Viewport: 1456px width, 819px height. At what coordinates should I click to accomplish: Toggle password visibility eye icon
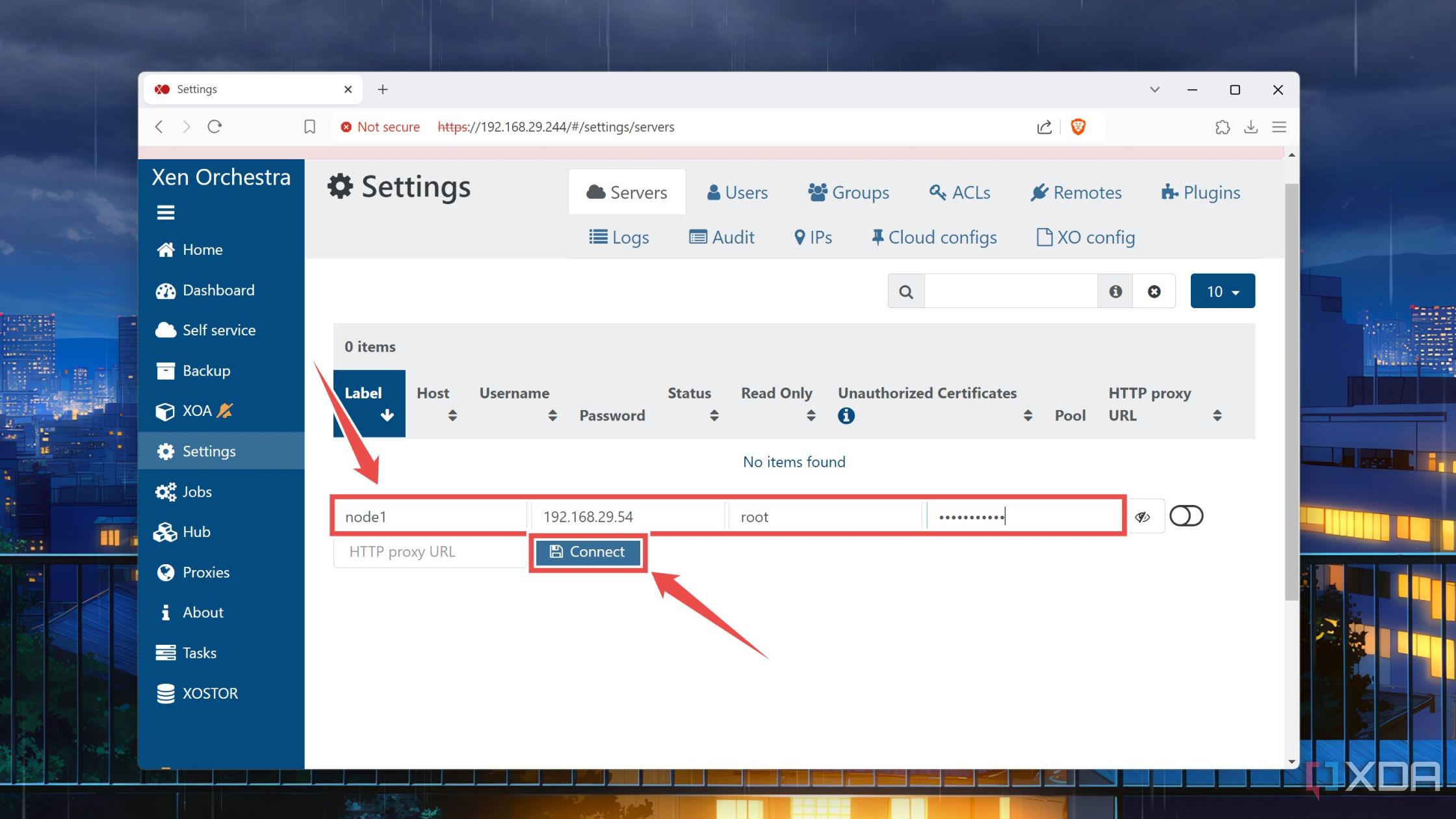[x=1144, y=516]
